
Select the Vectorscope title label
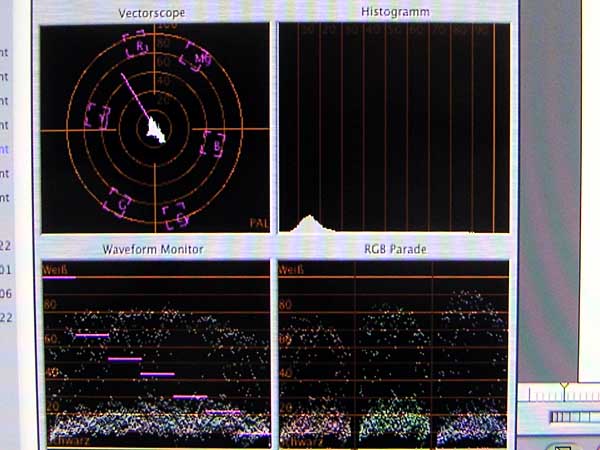click(154, 12)
